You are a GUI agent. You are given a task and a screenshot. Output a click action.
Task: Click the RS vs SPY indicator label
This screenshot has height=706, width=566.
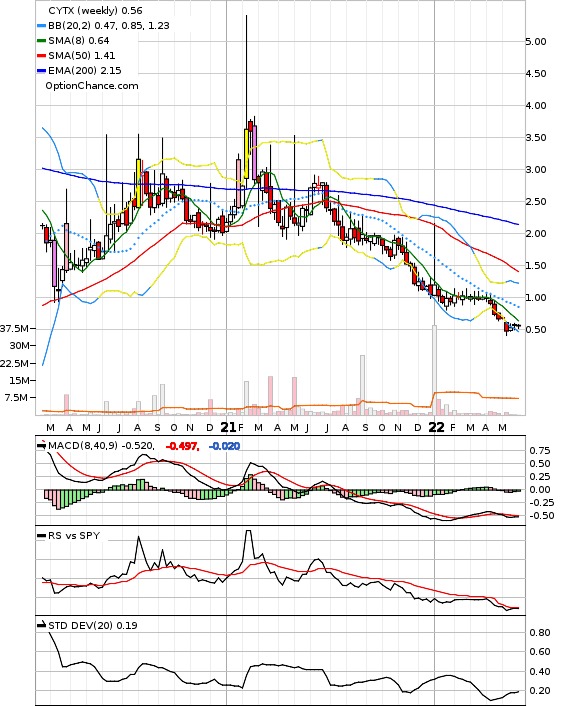pos(74,536)
